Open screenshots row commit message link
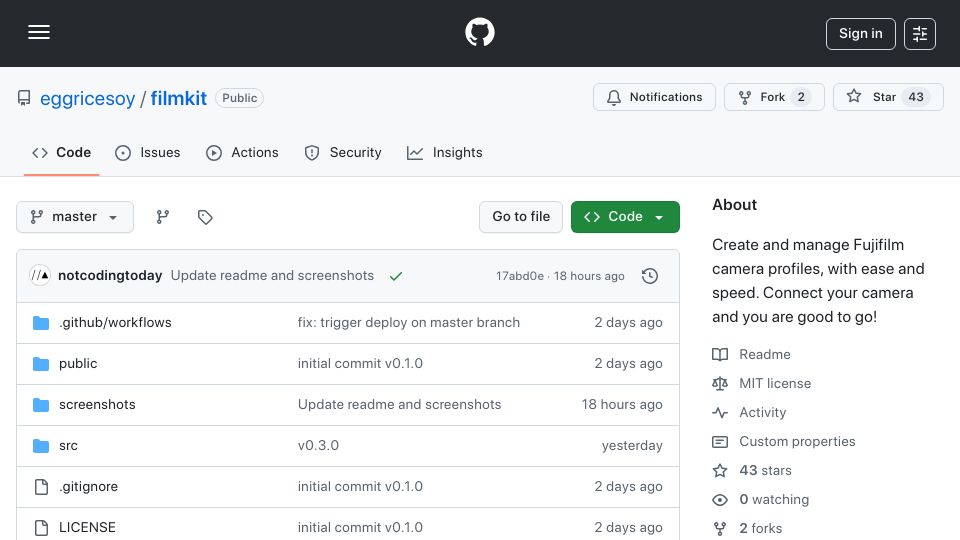This screenshot has width=960, height=540. [x=399, y=405]
